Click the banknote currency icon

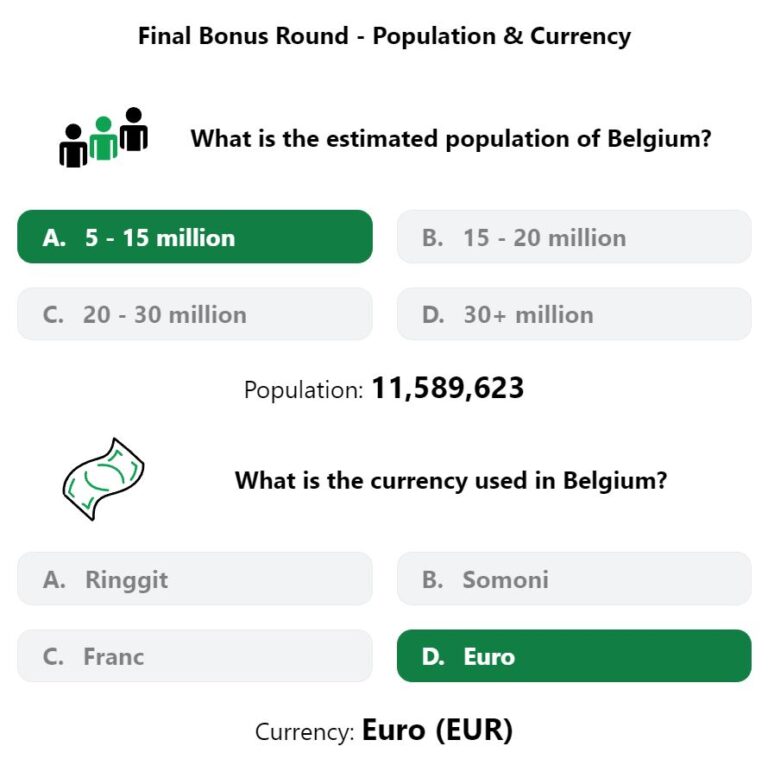103,479
